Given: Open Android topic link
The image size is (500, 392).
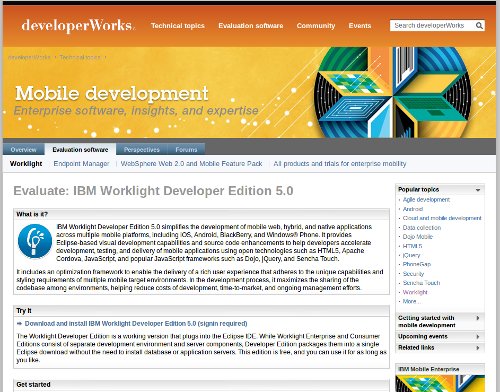Looking at the screenshot, I should (413, 209).
